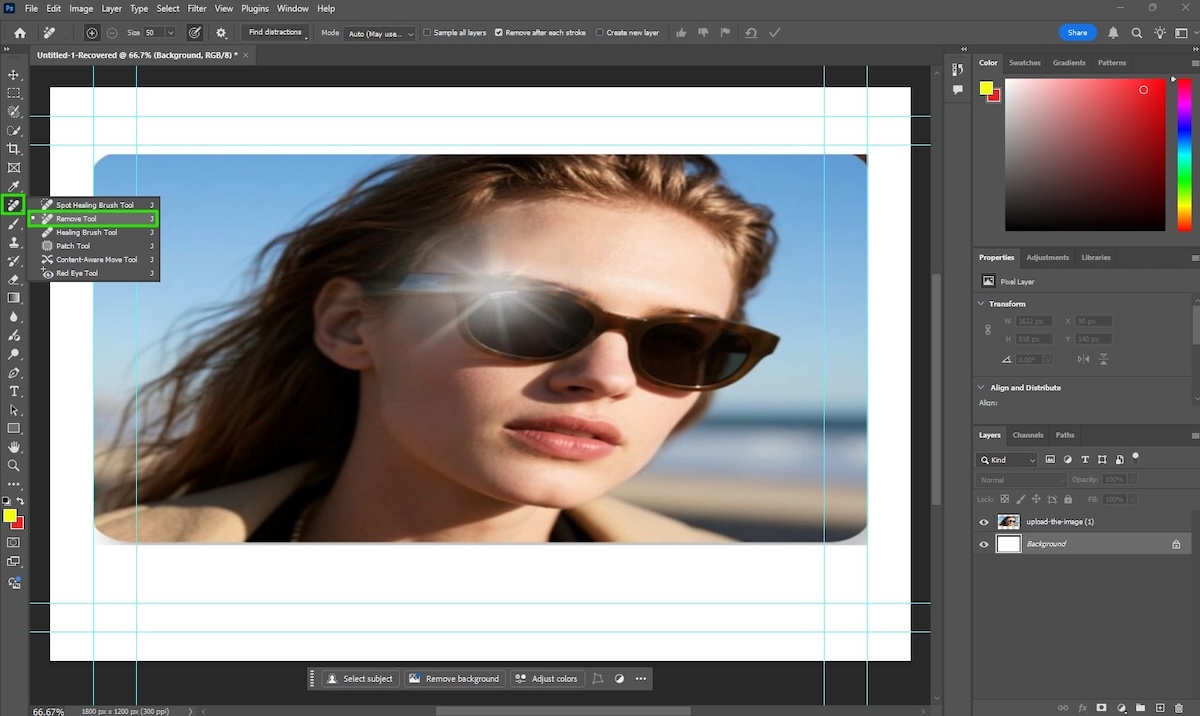
Task: Open the Normal blend mode dropdown
Action: tap(1022, 480)
